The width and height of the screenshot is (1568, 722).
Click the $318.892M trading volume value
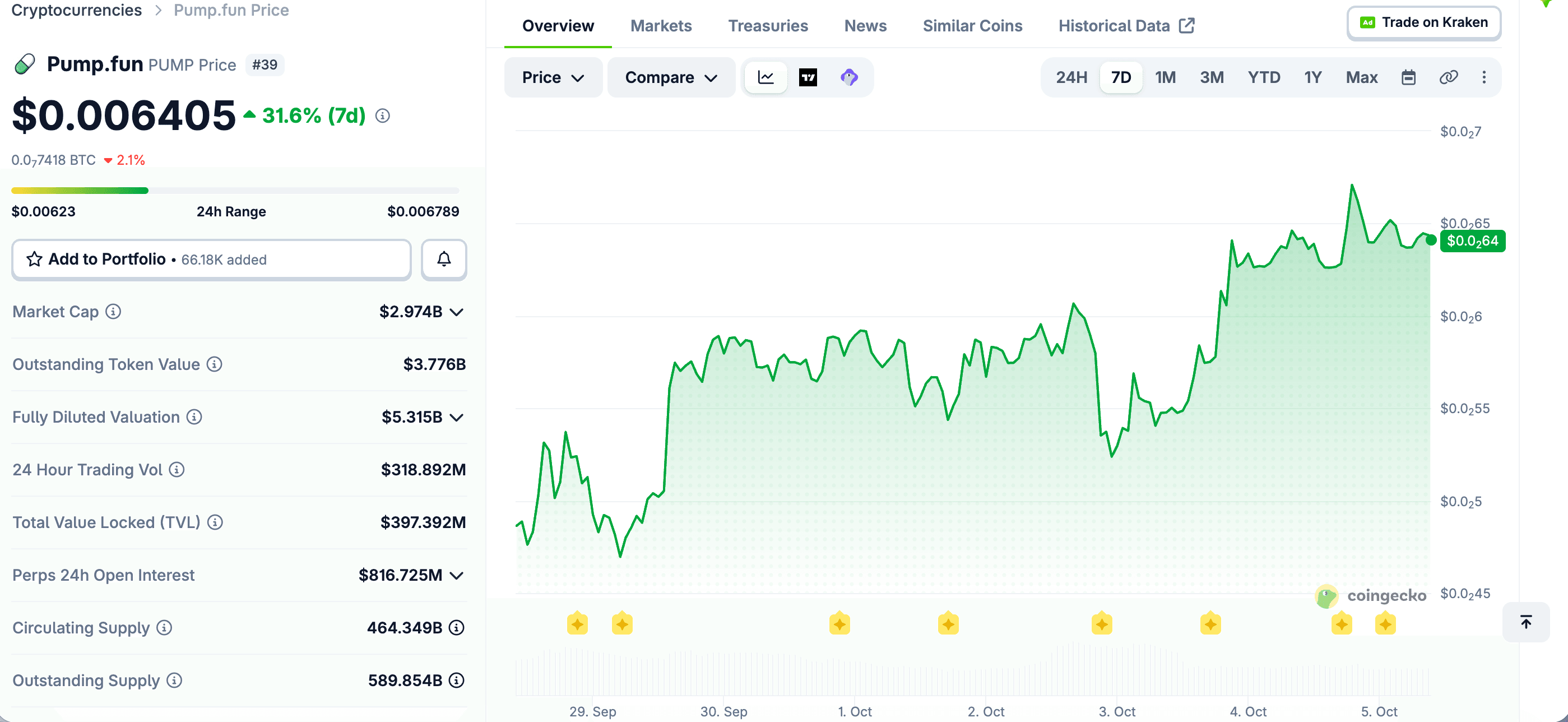(x=423, y=470)
